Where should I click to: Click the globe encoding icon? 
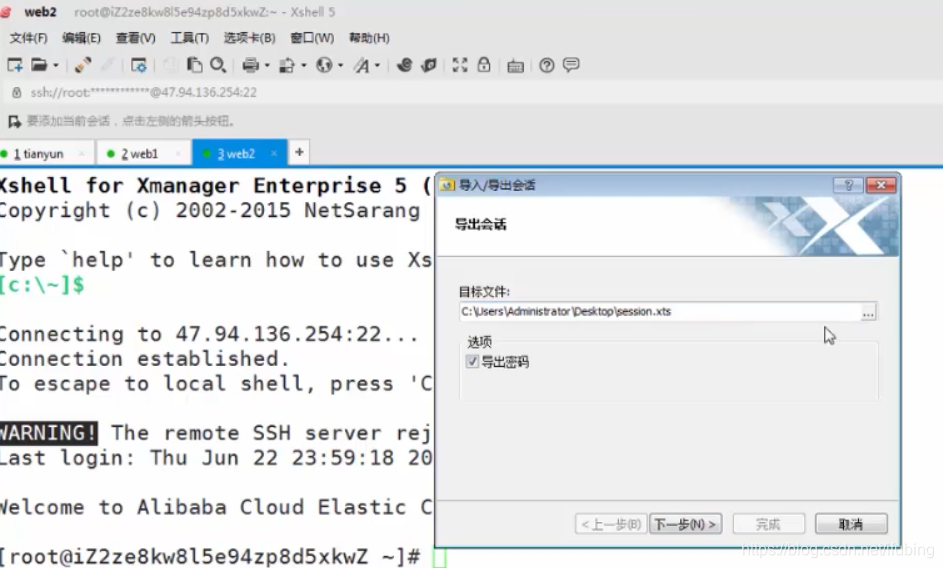(x=324, y=64)
